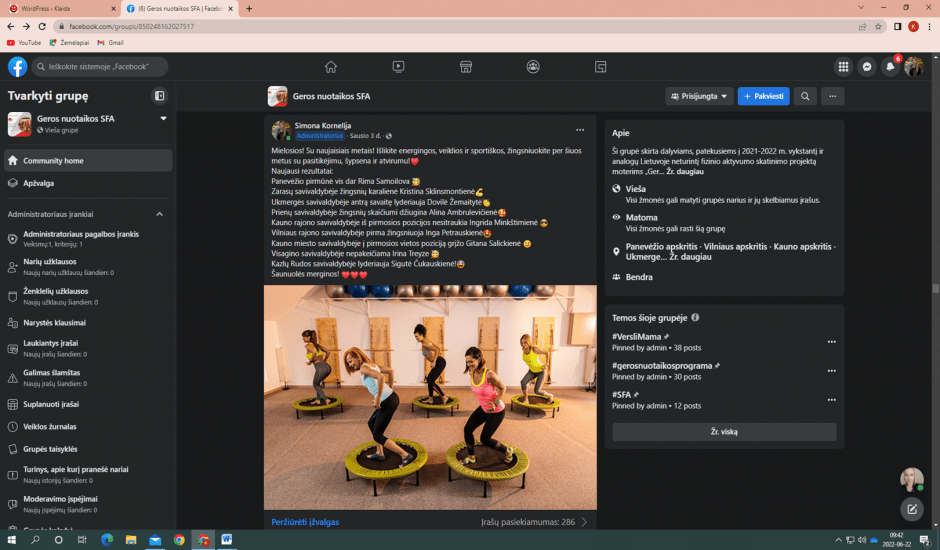Click the page vertical scrollbar
The image size is (940, 550).
935,288
